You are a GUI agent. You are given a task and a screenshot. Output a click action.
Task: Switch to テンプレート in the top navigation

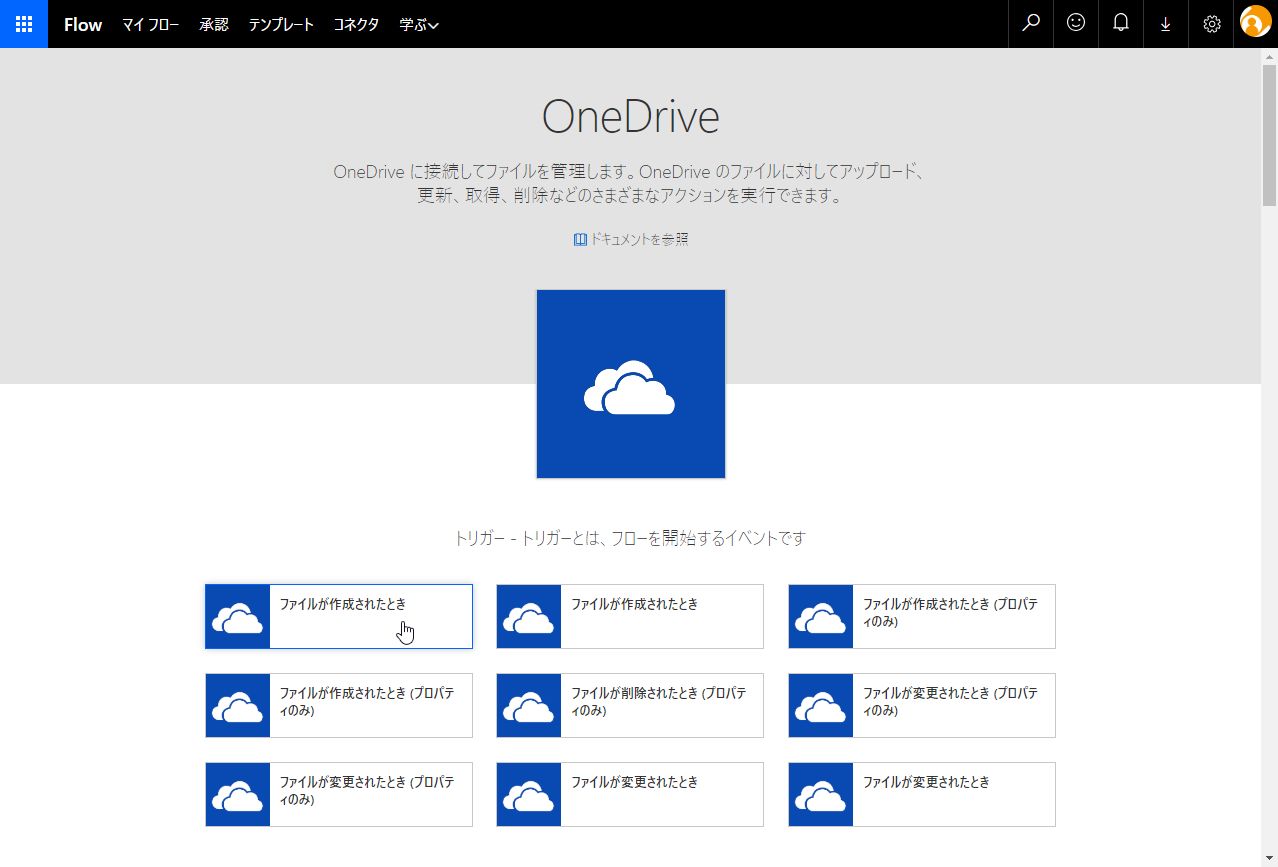[281, 25]
